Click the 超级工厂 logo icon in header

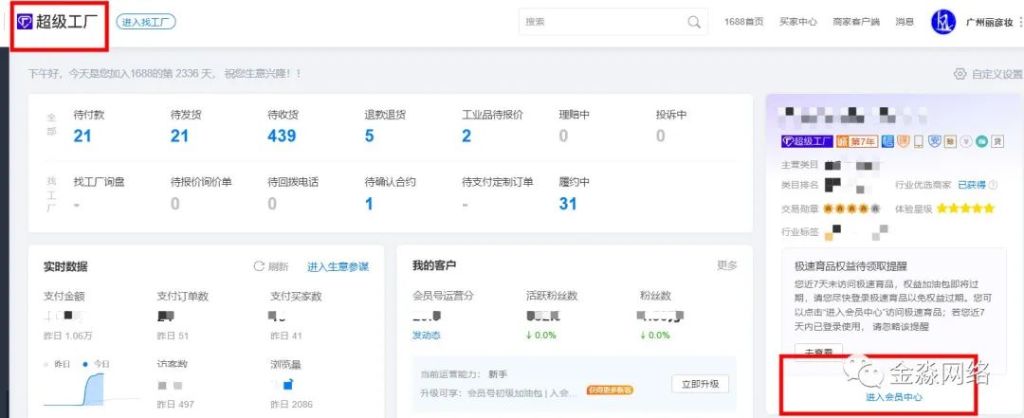coord(25,22)
